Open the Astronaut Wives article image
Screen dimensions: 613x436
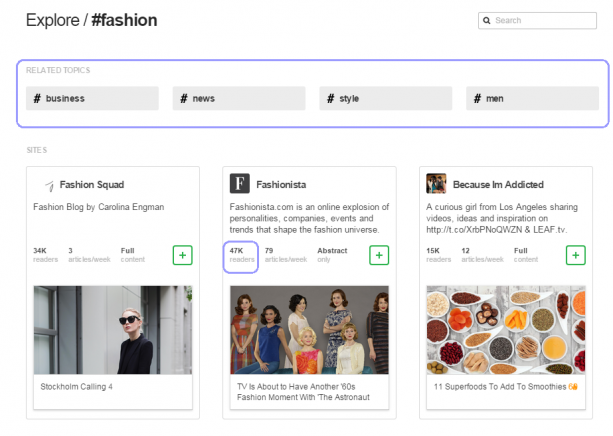coord(309,330)
